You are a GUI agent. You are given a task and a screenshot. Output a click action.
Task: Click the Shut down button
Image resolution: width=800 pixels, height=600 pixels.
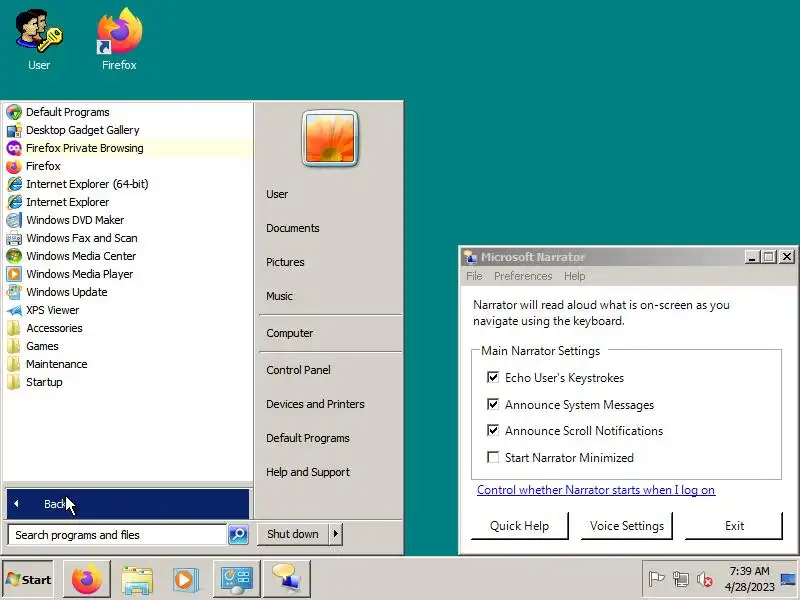pos(293,534)
